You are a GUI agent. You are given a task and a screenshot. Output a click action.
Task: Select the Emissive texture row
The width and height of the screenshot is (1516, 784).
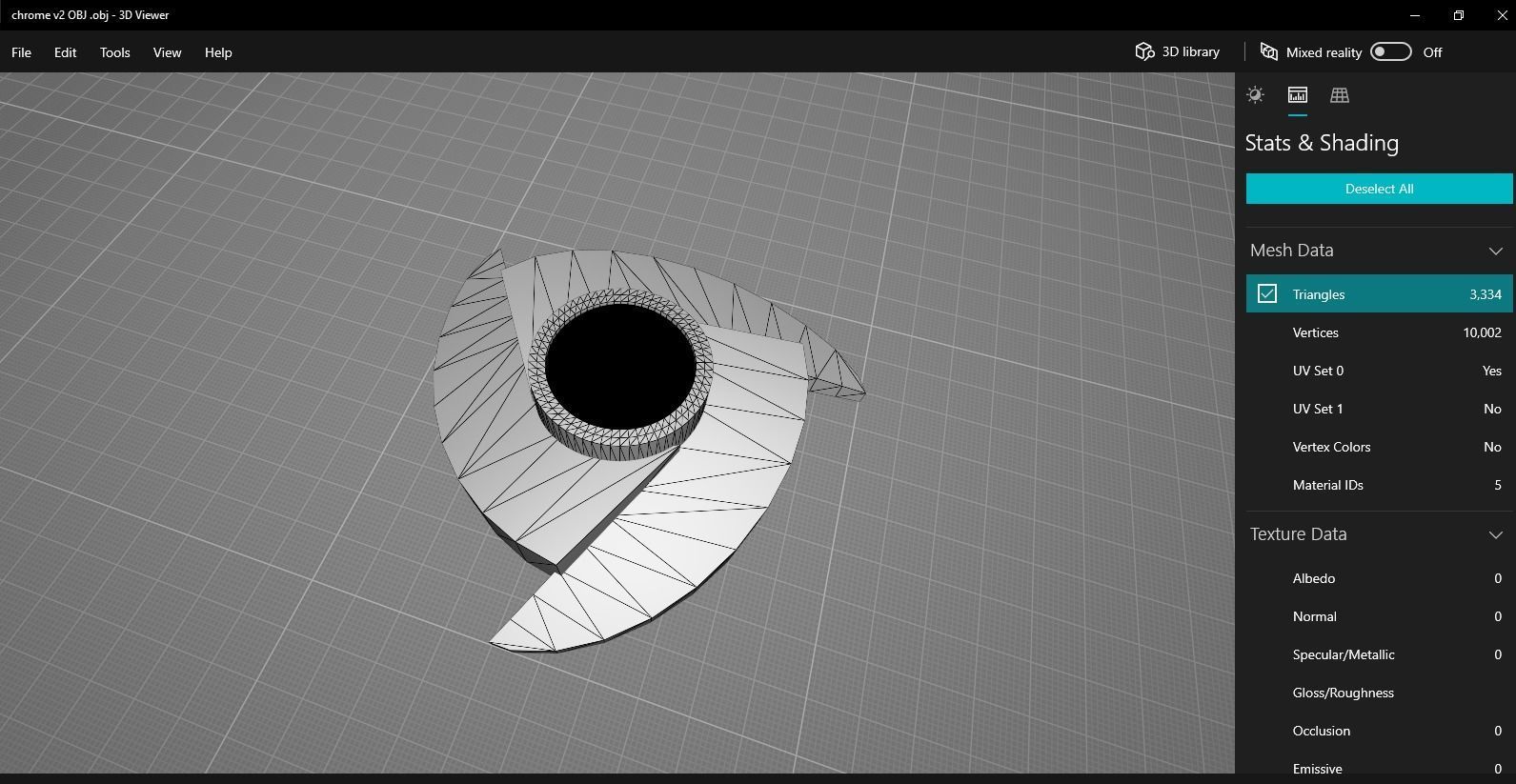point(1379,767)
